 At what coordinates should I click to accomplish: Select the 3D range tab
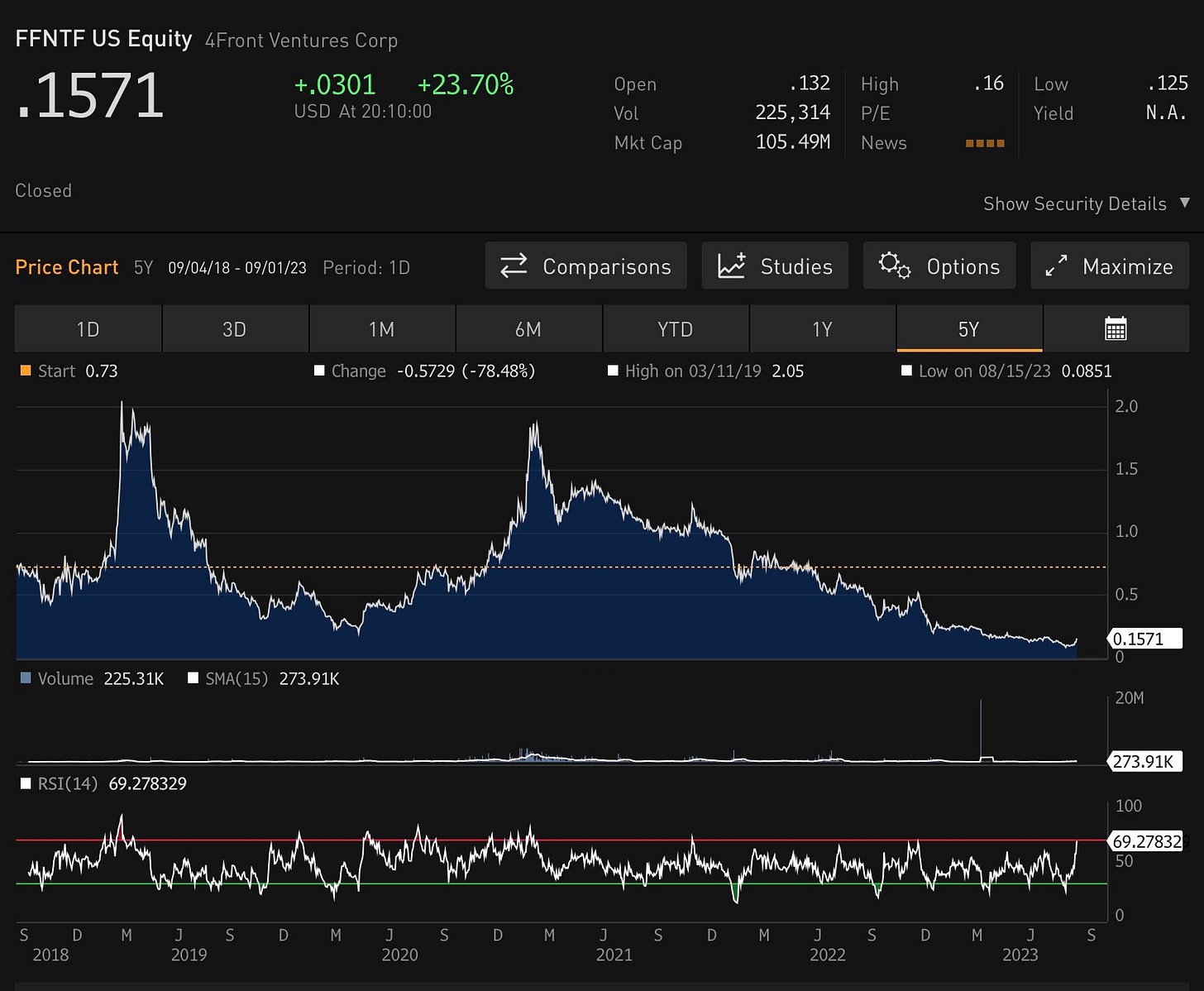click(x=235, y=329)
